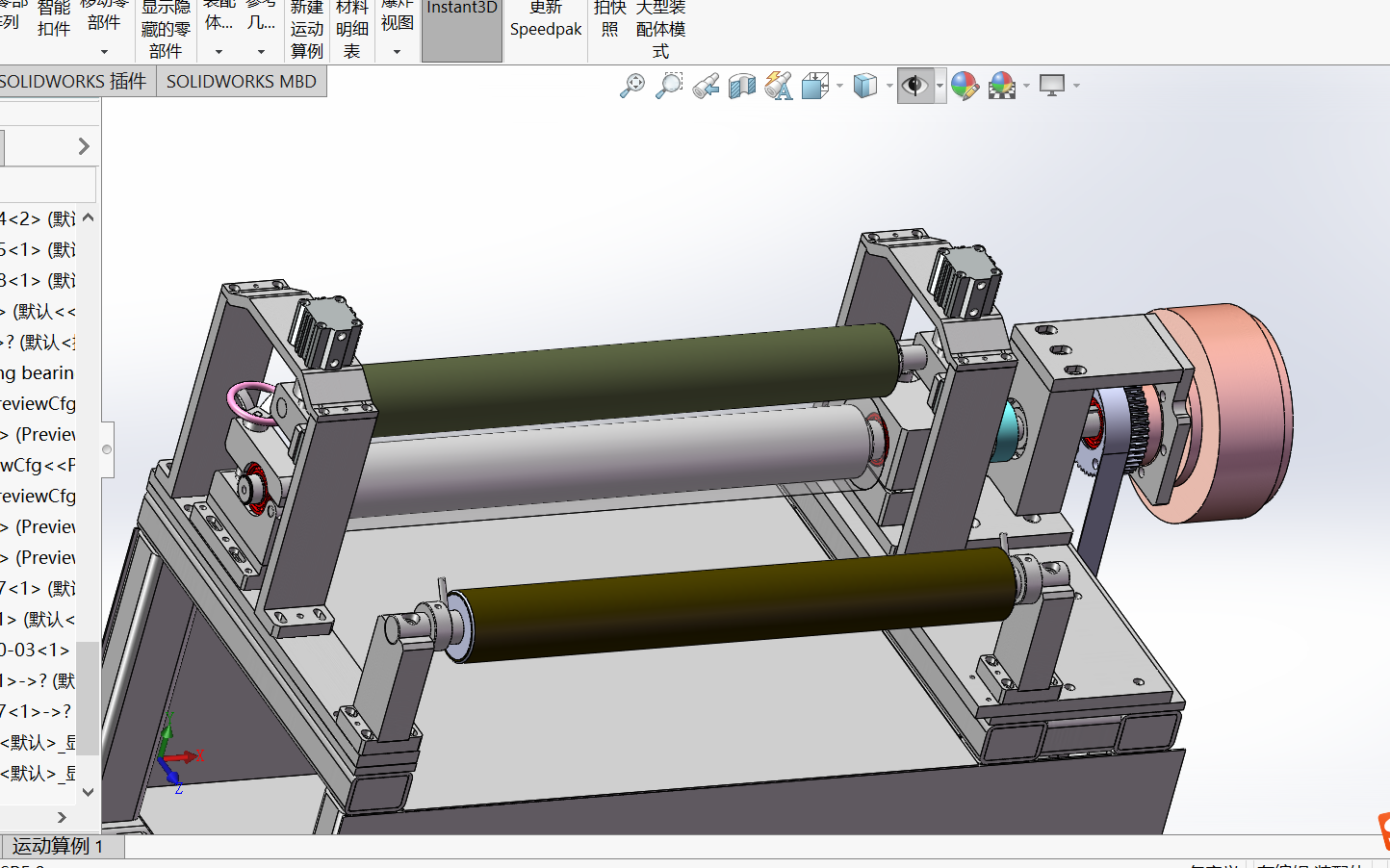Viewport: 1390px width, 868px height.
Task: Switch to SOLIDWORKS 插件 tab
Action: click(x=74, y=82)
